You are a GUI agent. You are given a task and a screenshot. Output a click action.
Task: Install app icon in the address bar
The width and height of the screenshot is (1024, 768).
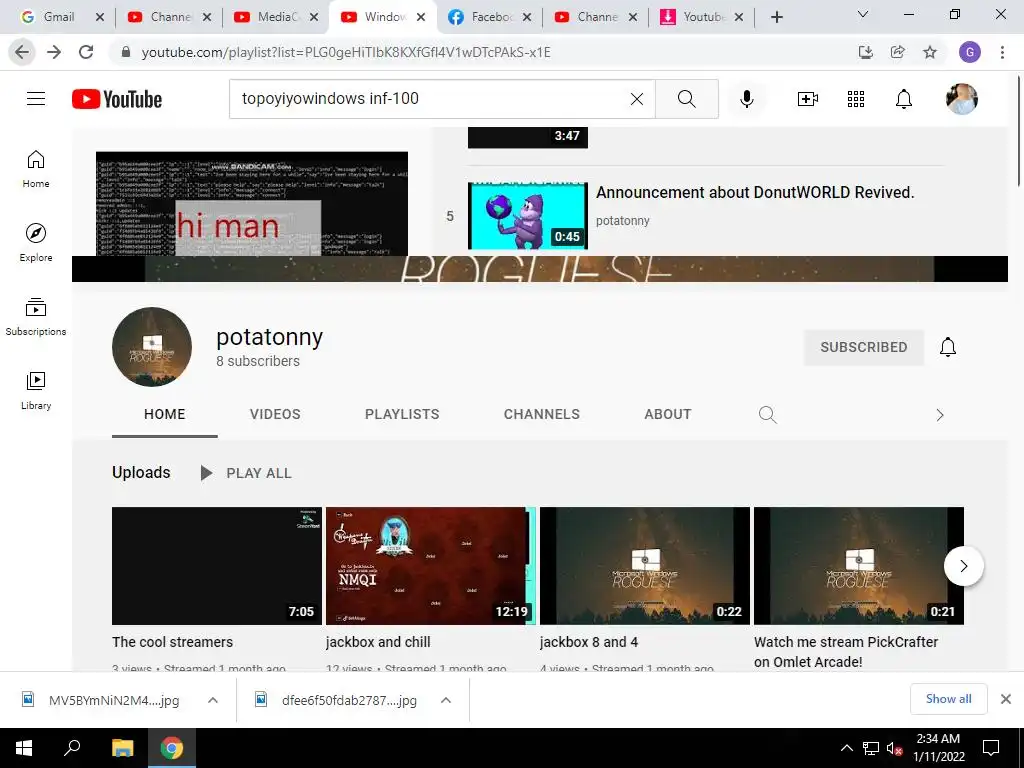[x=866, y=52]
